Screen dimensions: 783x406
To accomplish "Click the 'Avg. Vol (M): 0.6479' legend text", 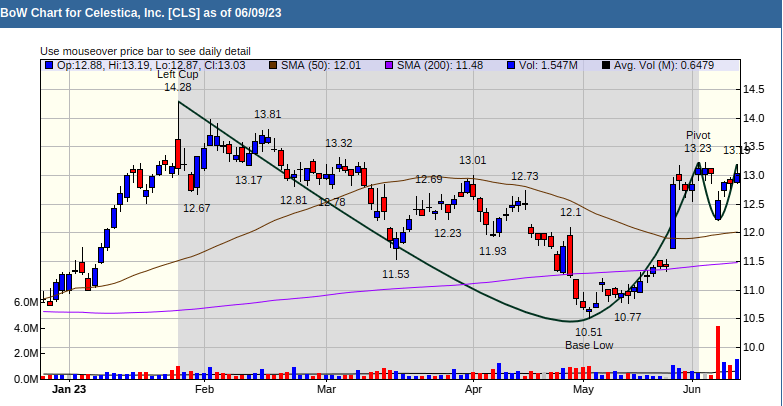I will pos(664,65).
